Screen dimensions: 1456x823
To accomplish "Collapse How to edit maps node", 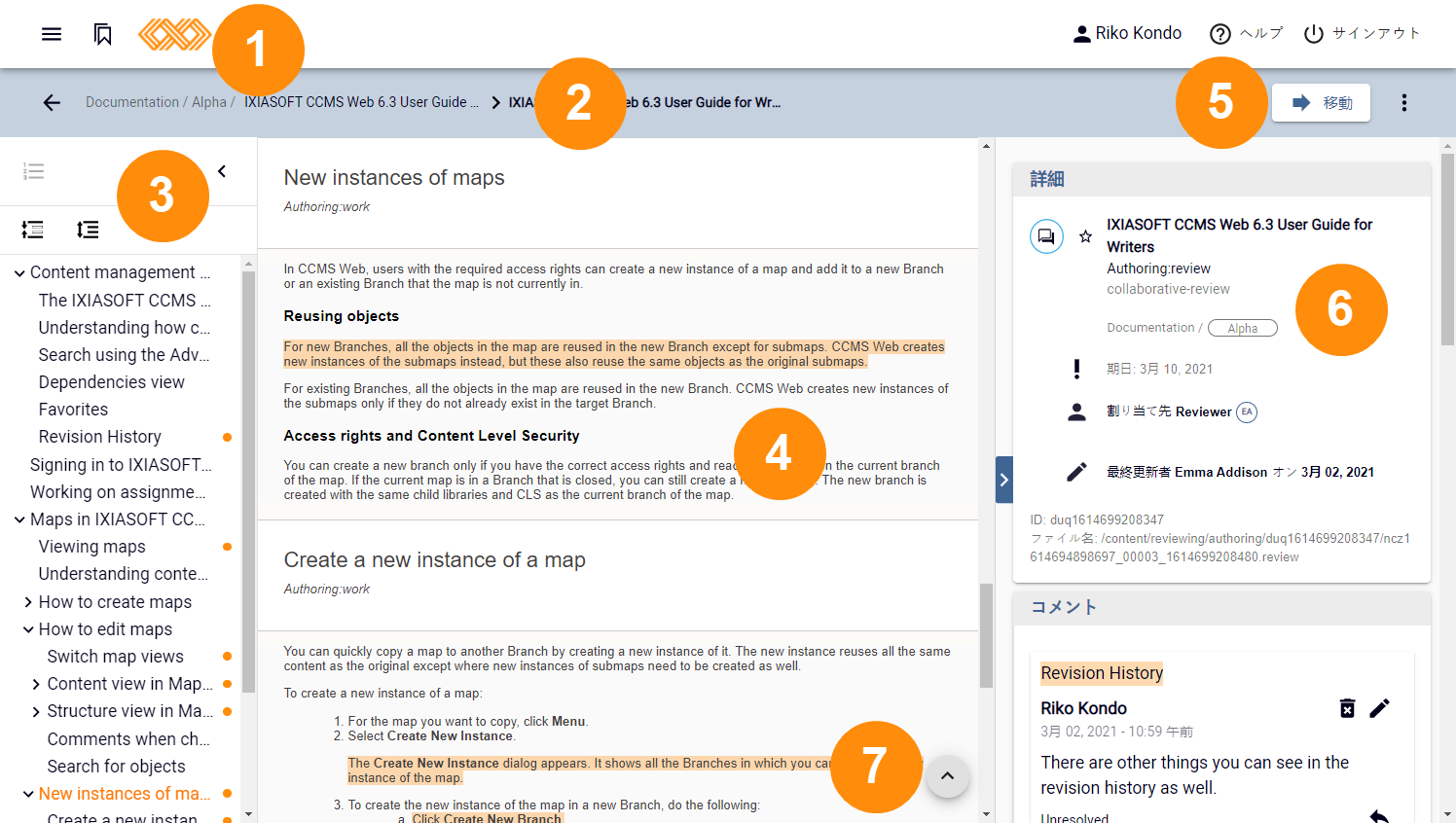I will pos(28,629).
